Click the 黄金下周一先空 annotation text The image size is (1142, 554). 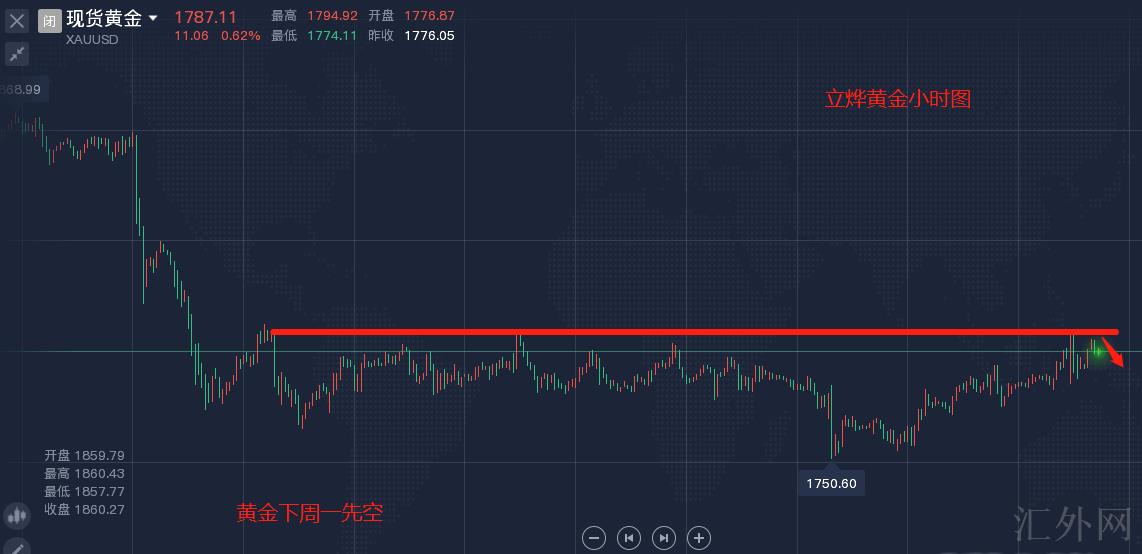click(x=310, y=513)
